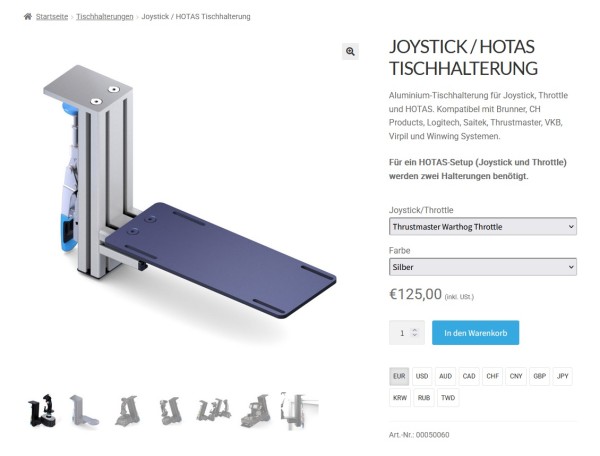Image resolution: width=600 pixels, height=456 pixels.
Task: Go to Startseite breadcrumb link
Action: (x=52, y=16)
